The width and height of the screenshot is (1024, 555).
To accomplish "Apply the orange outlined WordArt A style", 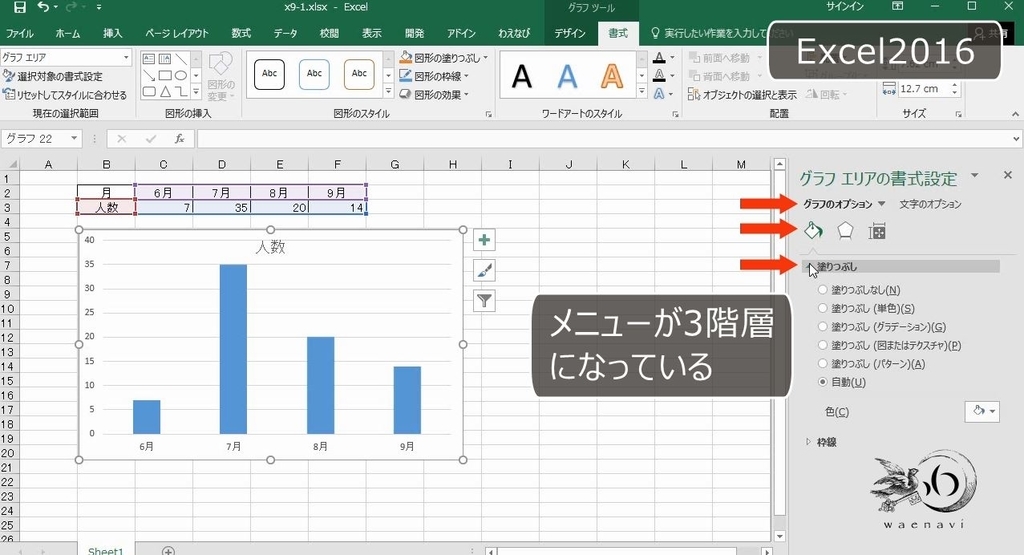I will click(612, 76).
